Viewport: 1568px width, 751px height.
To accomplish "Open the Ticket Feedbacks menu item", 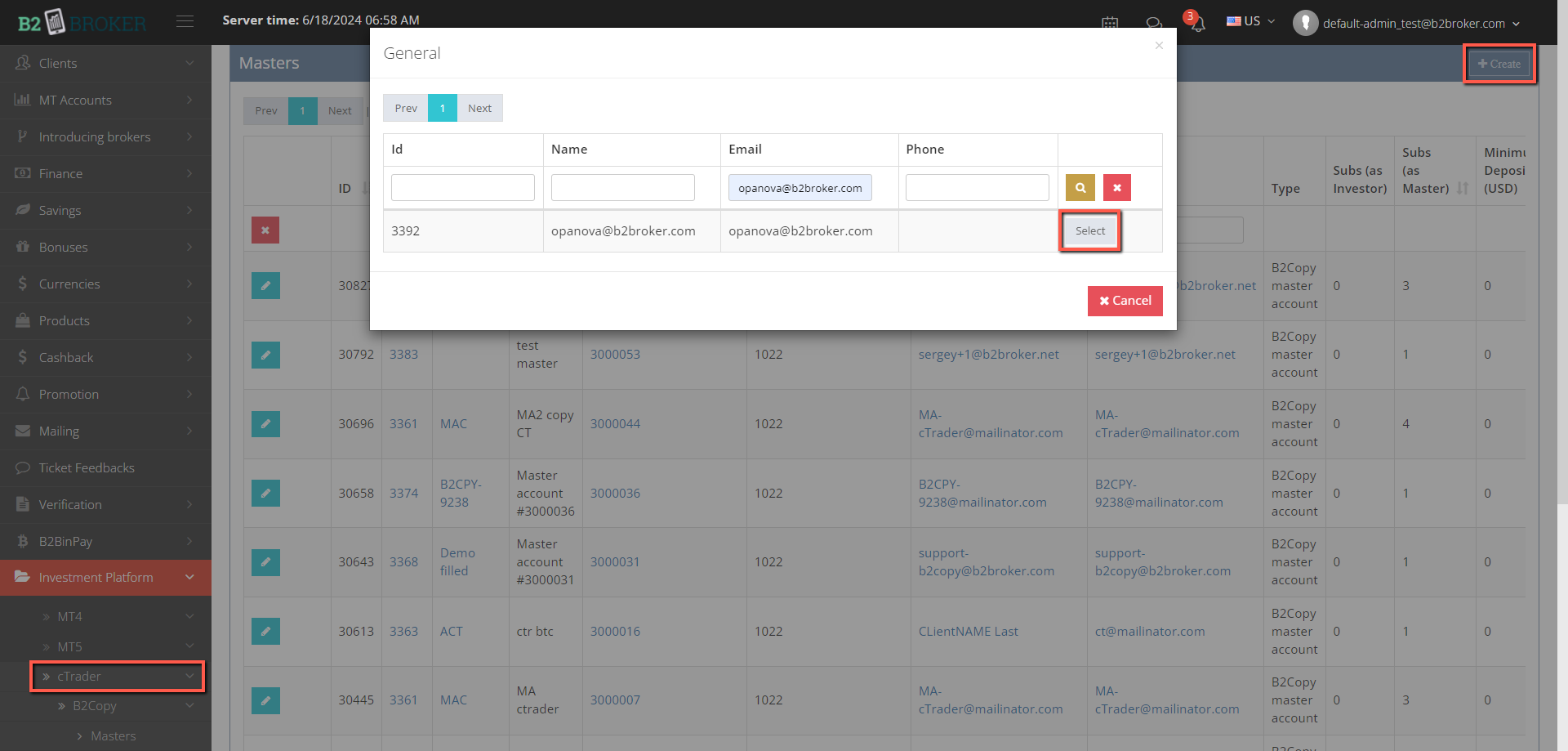I will 87,467.
